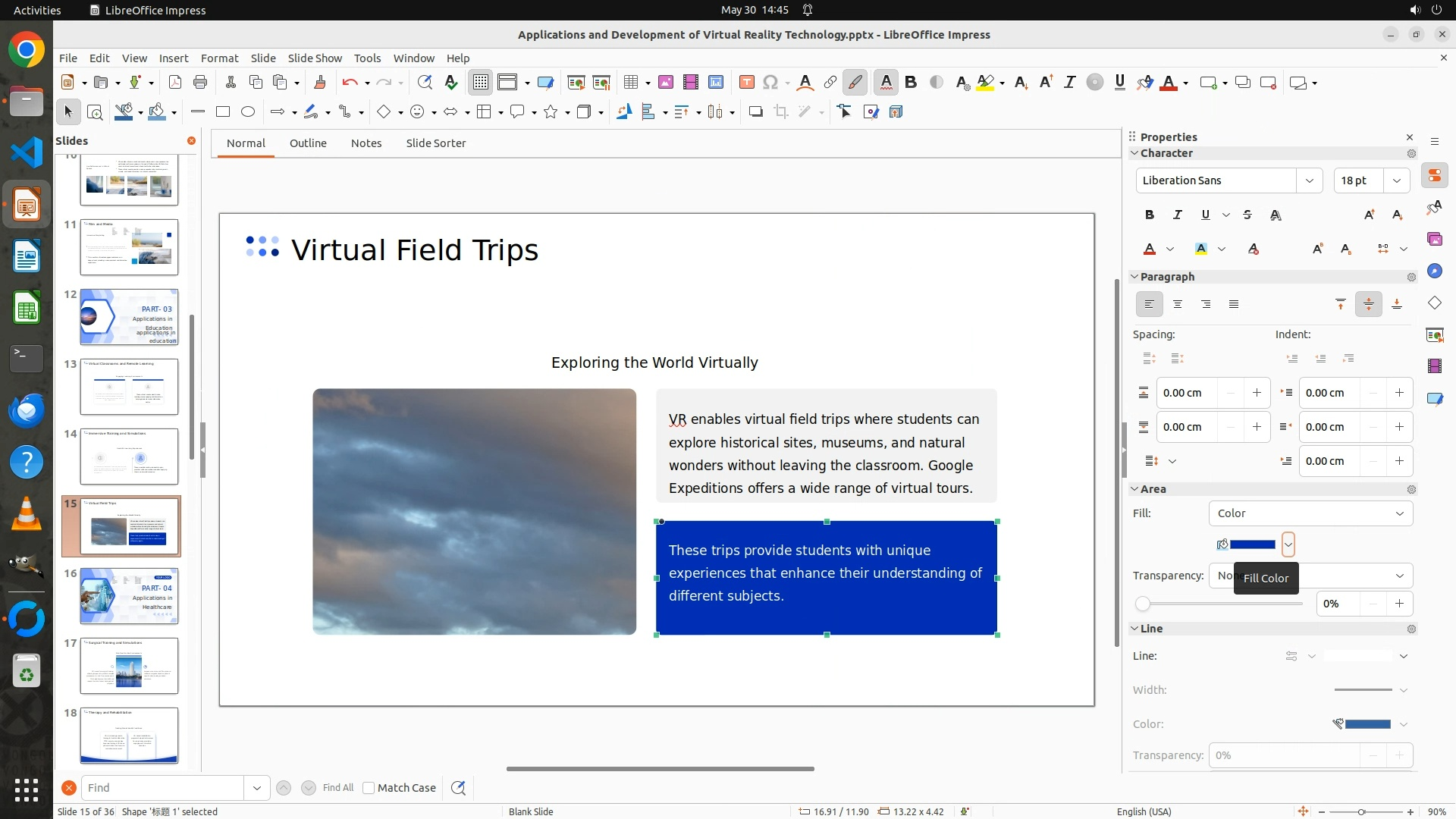Open the font name dropdown
The height and width of the screenshot is (819, 1456).
click(1309, 180)
